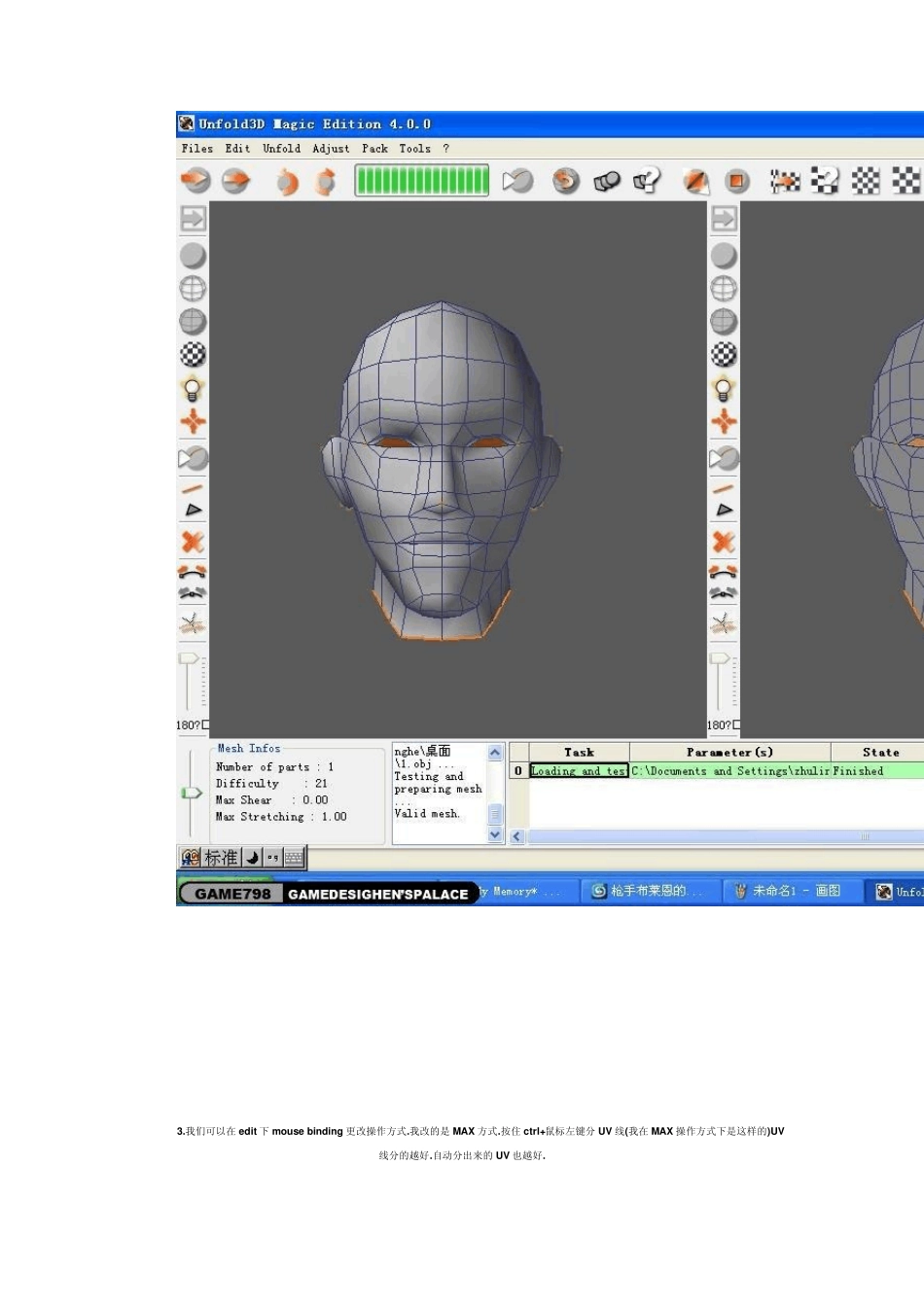The height and width of the screenshot is (1307, 924).
Task: Select the Loading and test task cell
Action: coord(579,771)
